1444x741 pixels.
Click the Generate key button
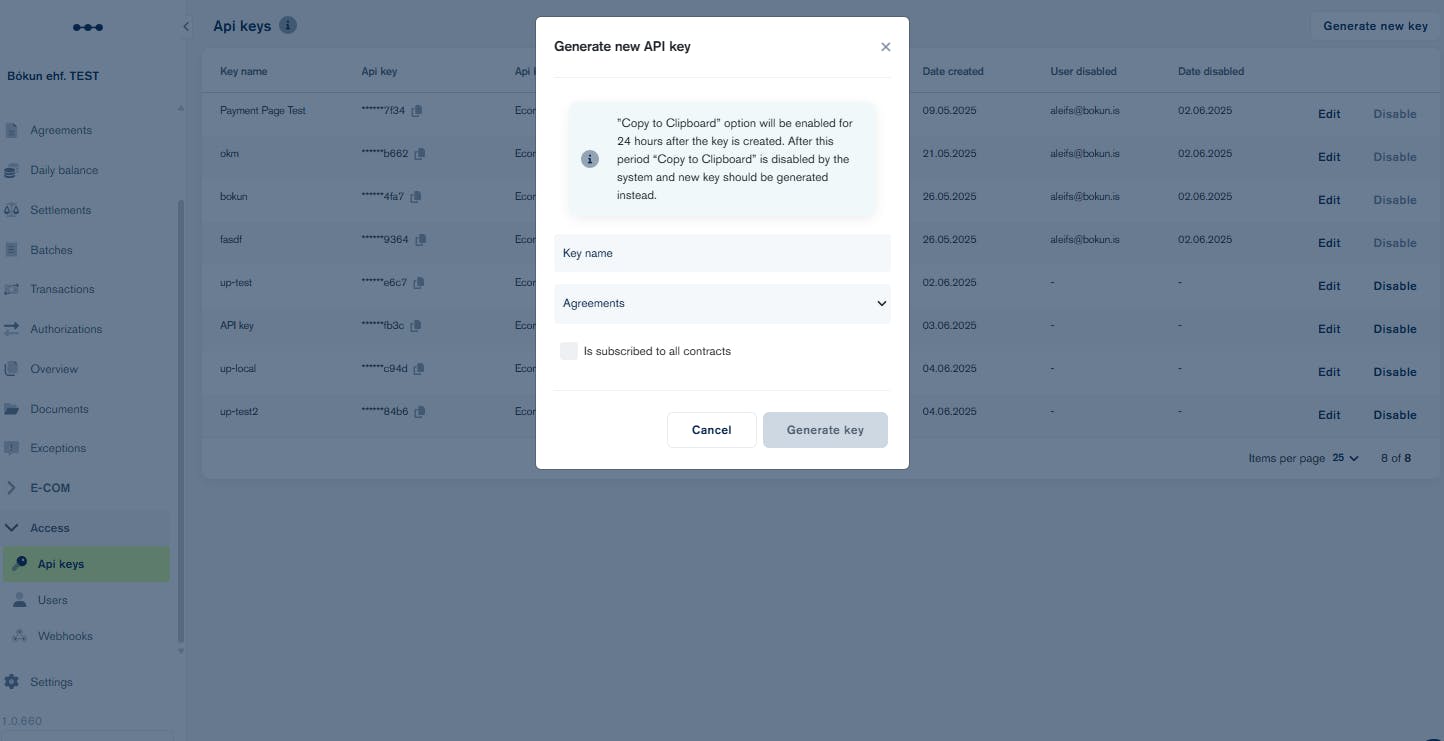(x=825, y=430)
